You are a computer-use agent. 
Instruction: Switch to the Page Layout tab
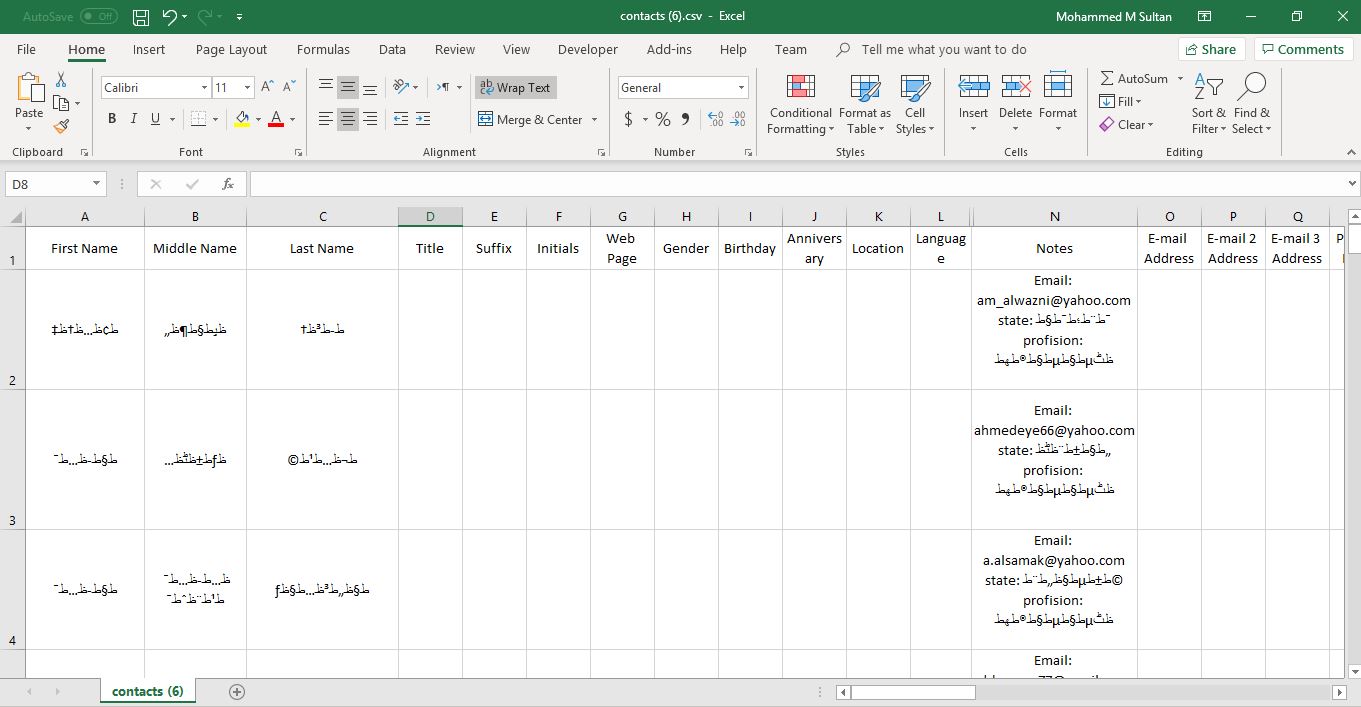click(231, 49)
